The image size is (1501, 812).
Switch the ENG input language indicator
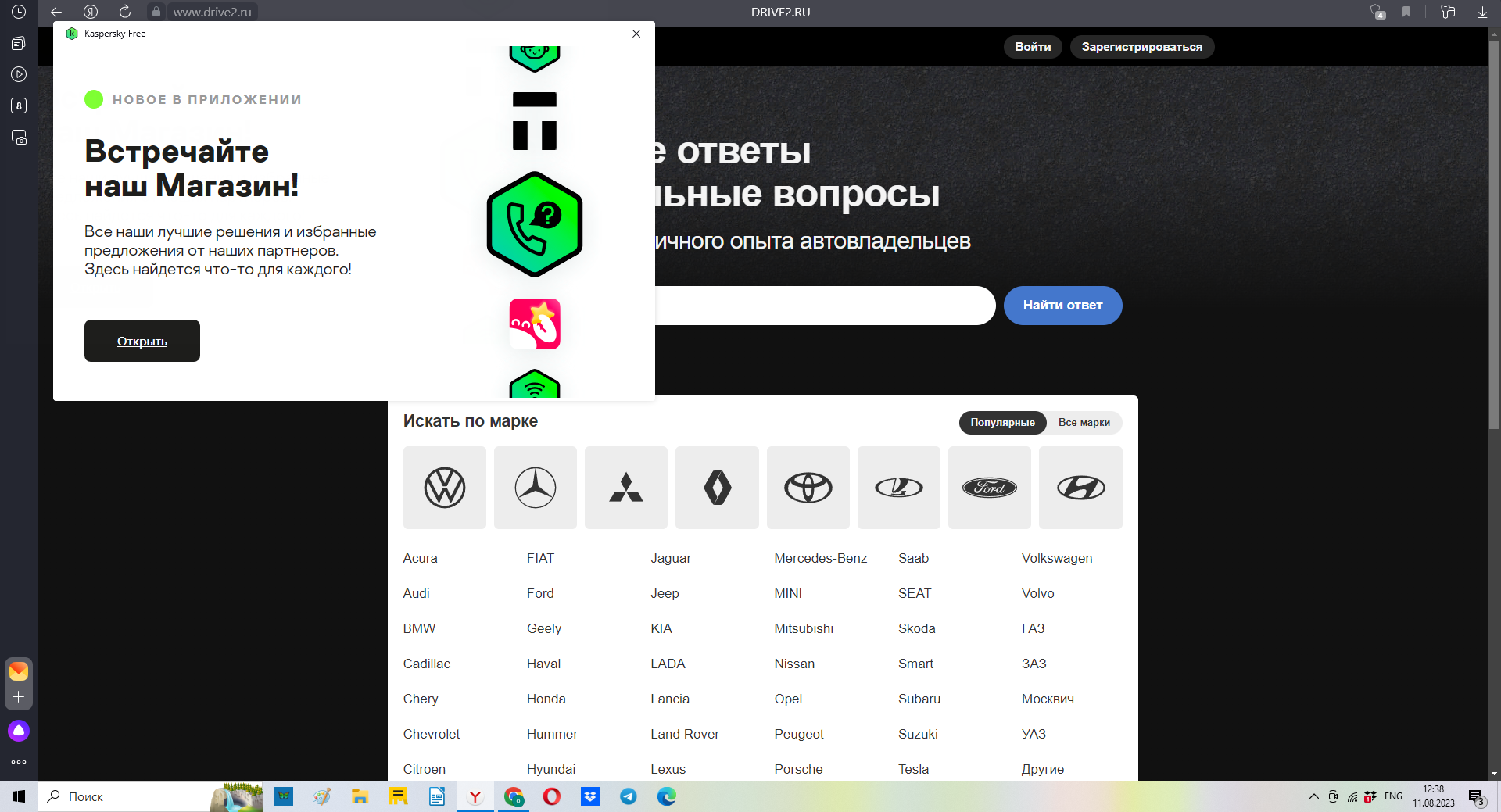tap(1393, 796)
